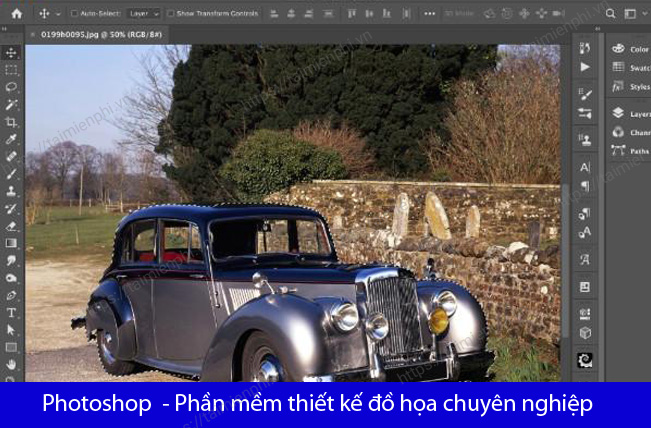Open the Clone Source panel icon
Image resolution: width=651 pixels, height=428 pixels.
[585, 140]
